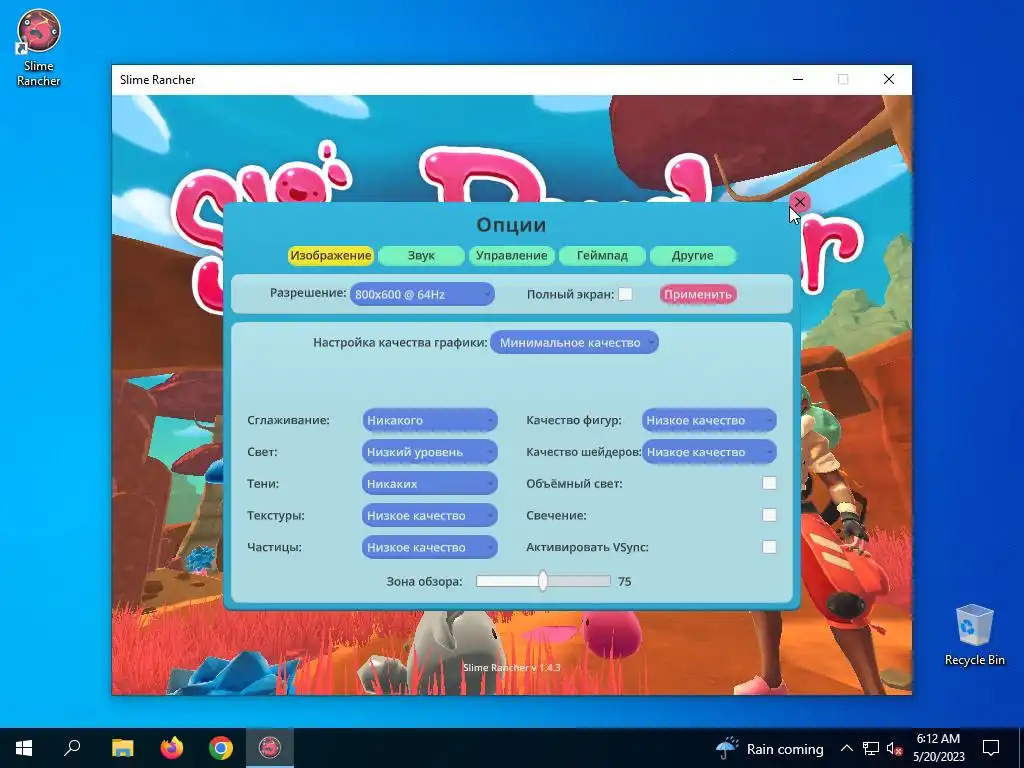Image resolution: width=1024 pixels, height=768 pixels.
Task: Expand the Текстуры dropdown
Action: coord(430,515)
